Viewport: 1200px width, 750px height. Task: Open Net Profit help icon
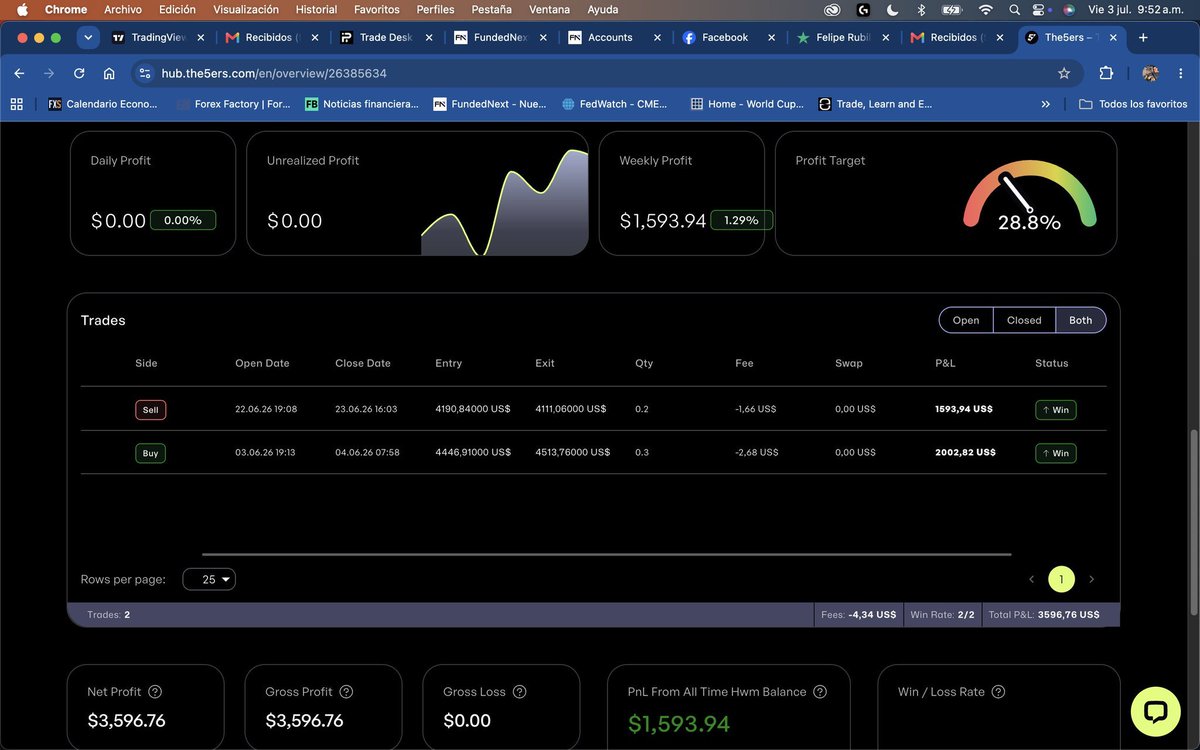[x=155, y=692]
